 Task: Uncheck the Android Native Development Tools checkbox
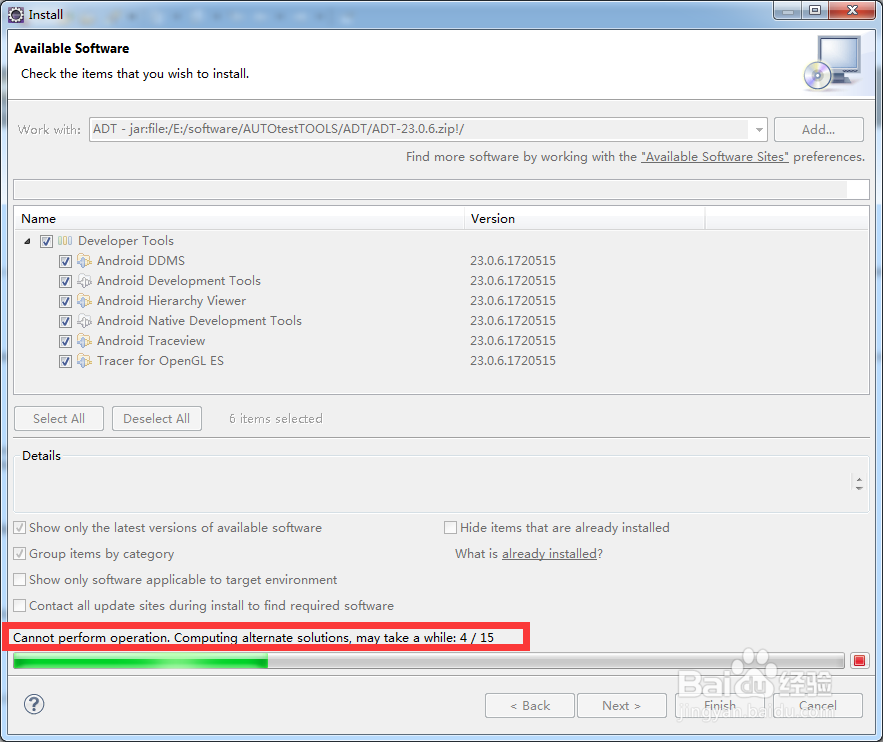pos(65,321)
